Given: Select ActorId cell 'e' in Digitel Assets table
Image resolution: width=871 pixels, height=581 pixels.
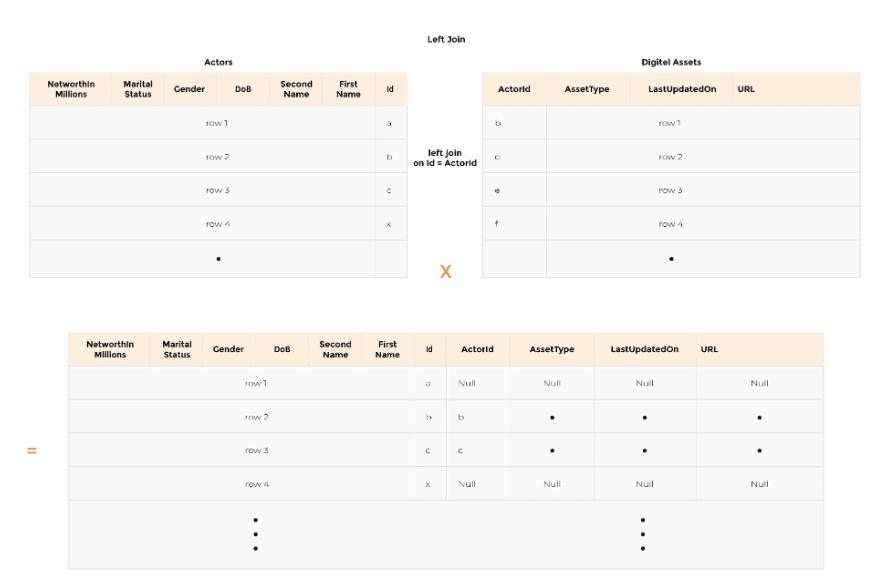Looking at the screenshot, I should tap(497, 190).
